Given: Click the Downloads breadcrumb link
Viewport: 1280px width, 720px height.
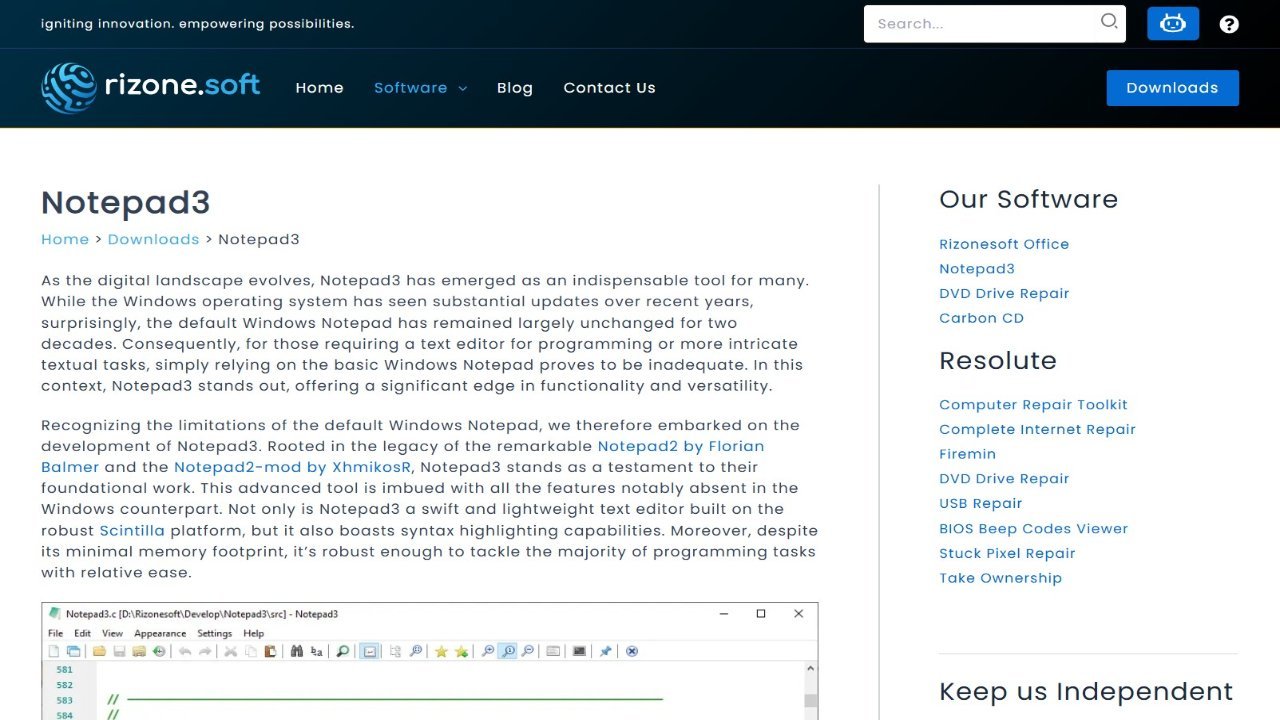Looking at the screenshot, I should 154,239.
